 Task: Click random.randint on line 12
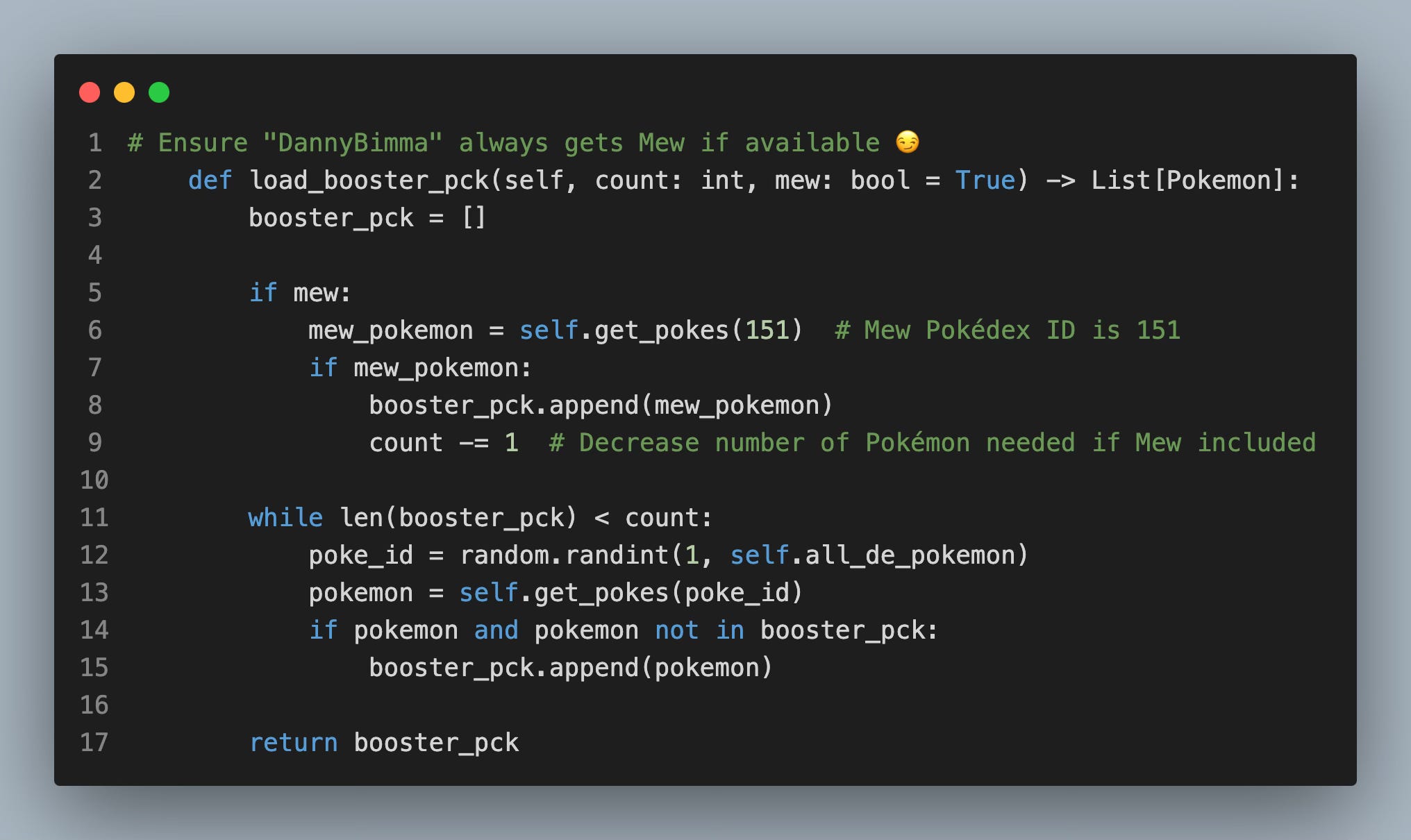[564, 555]
